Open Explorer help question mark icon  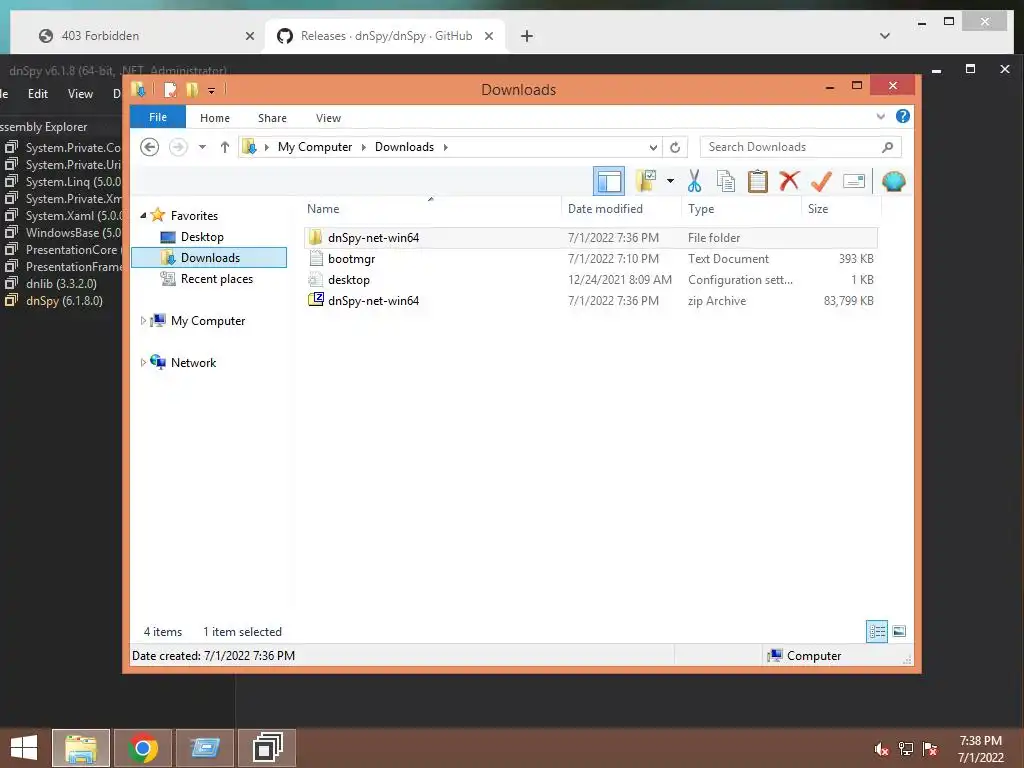tap(903, 116)
